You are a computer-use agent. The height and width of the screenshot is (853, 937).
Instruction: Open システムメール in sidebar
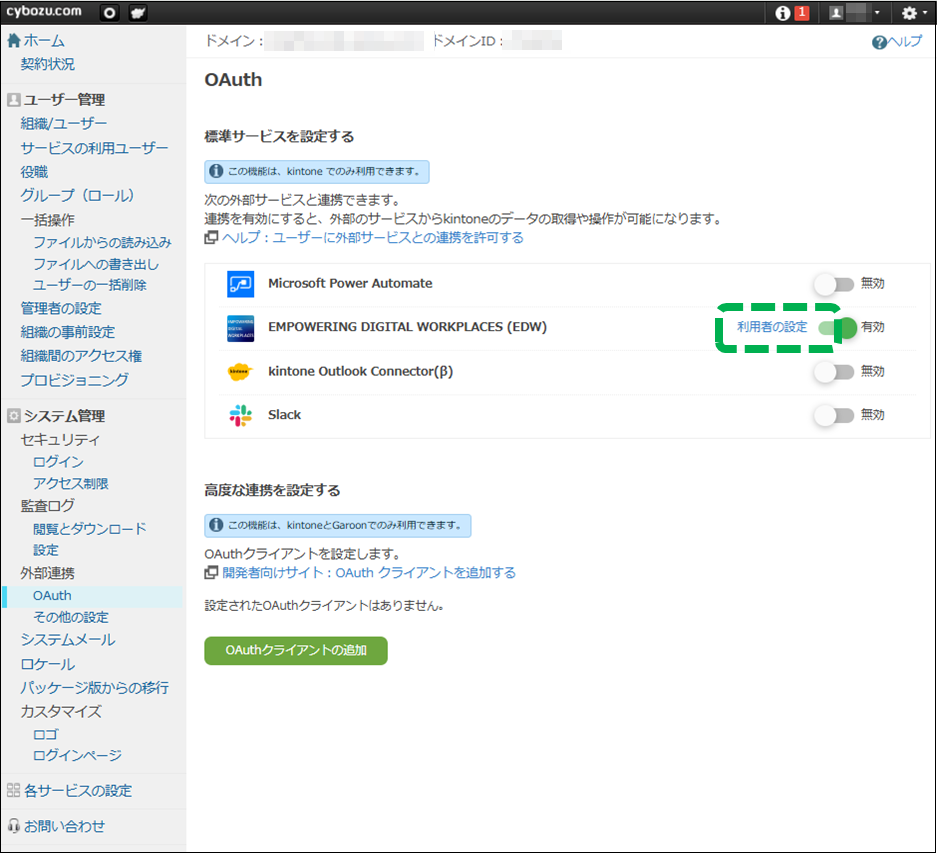pos(68,640)
